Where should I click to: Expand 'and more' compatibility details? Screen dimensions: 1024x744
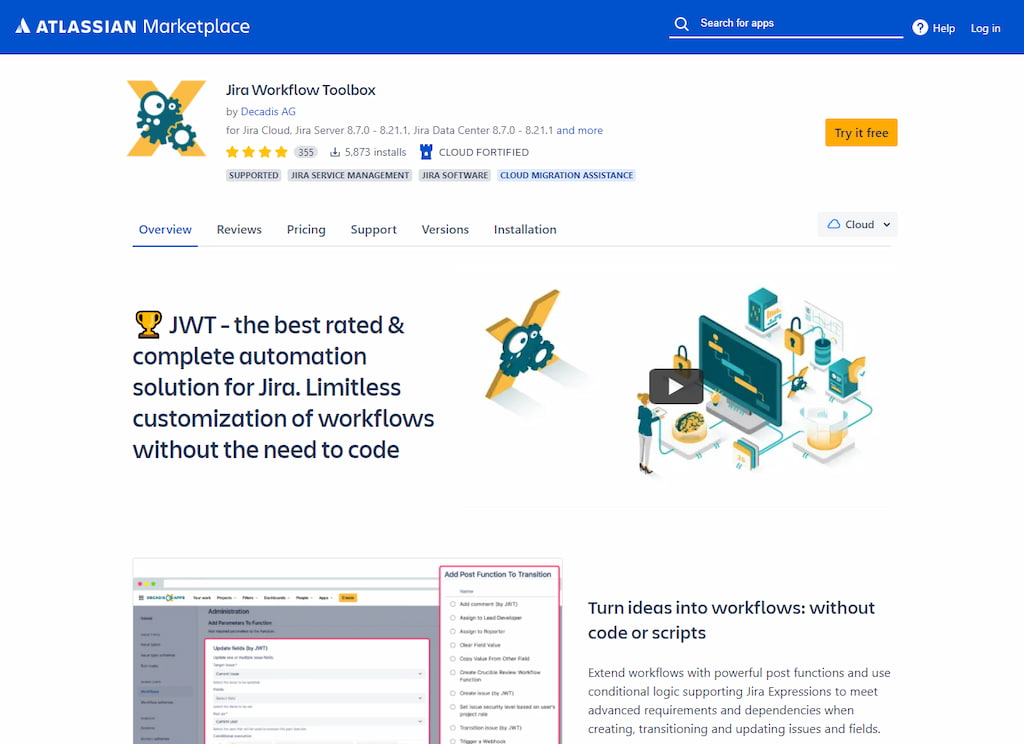tap(581, 130)
